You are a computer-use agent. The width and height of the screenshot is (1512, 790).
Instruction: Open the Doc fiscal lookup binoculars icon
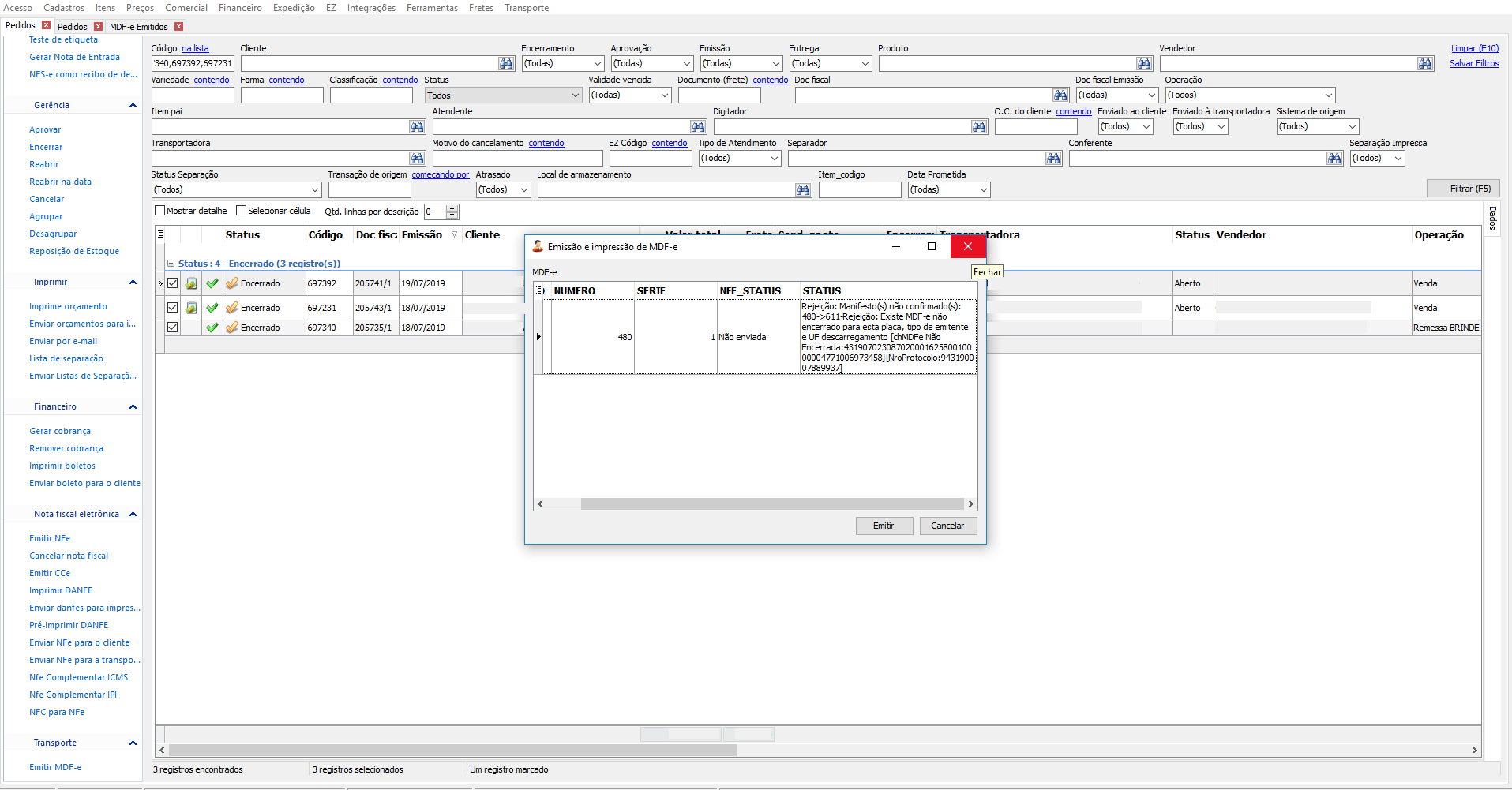(x=1060, y=95)
